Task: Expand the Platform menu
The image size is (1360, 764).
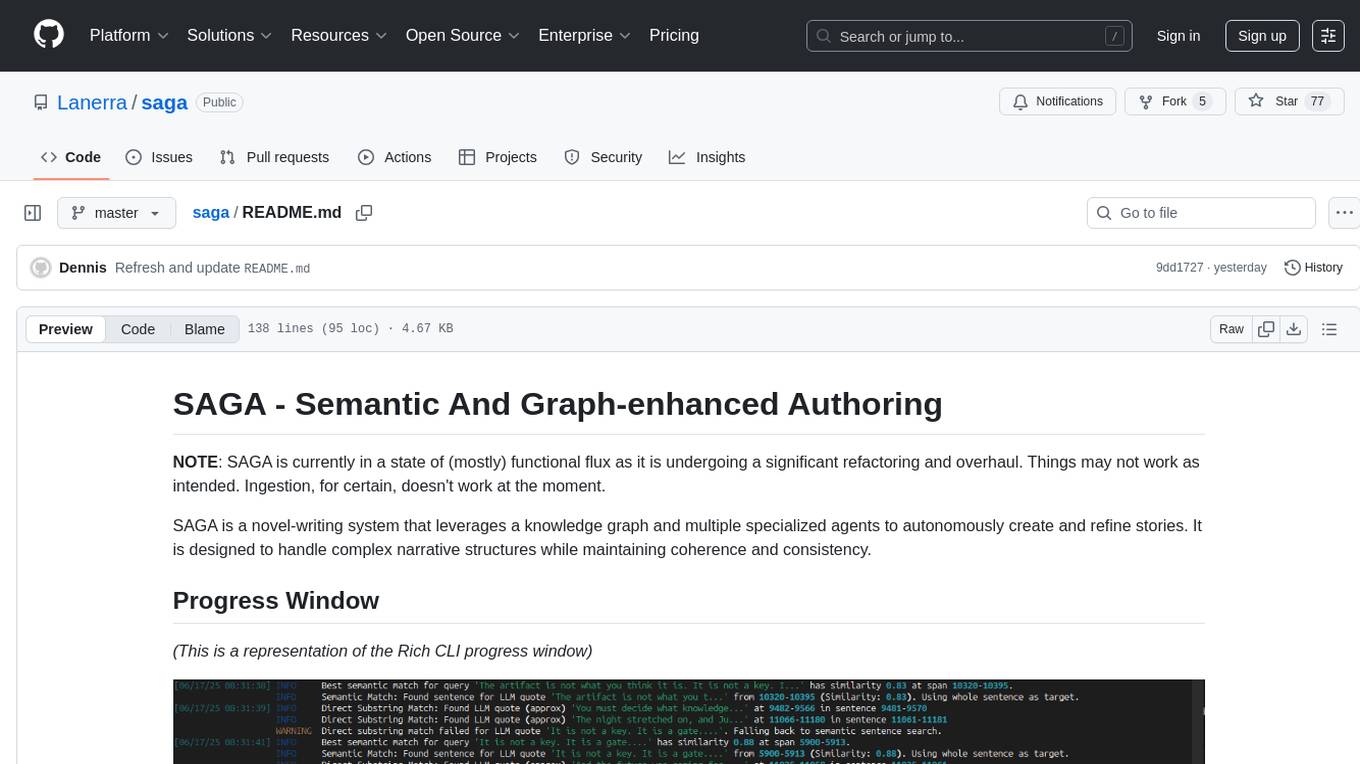Action: tap(127, 35)
